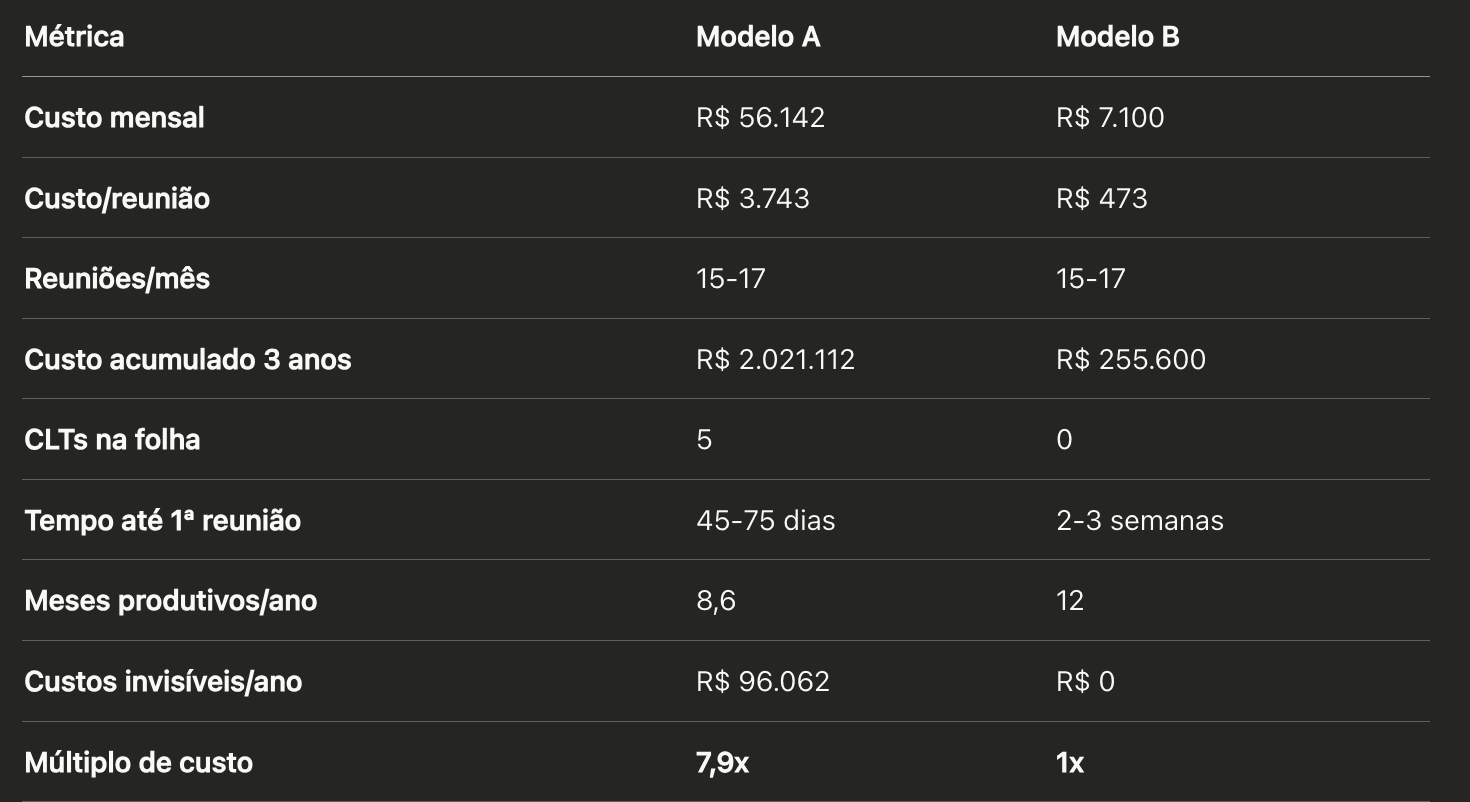Click the R$ 255.600 value
Screen dimensions: 1470x802
pos(1130,360)
